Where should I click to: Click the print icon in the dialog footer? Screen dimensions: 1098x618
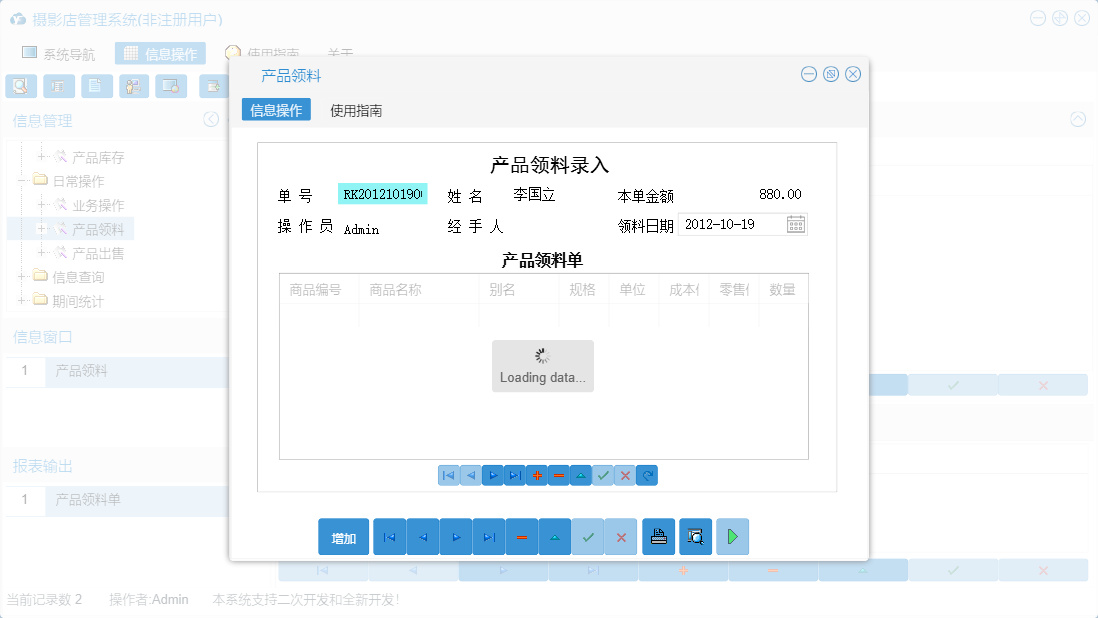(658, 537)
